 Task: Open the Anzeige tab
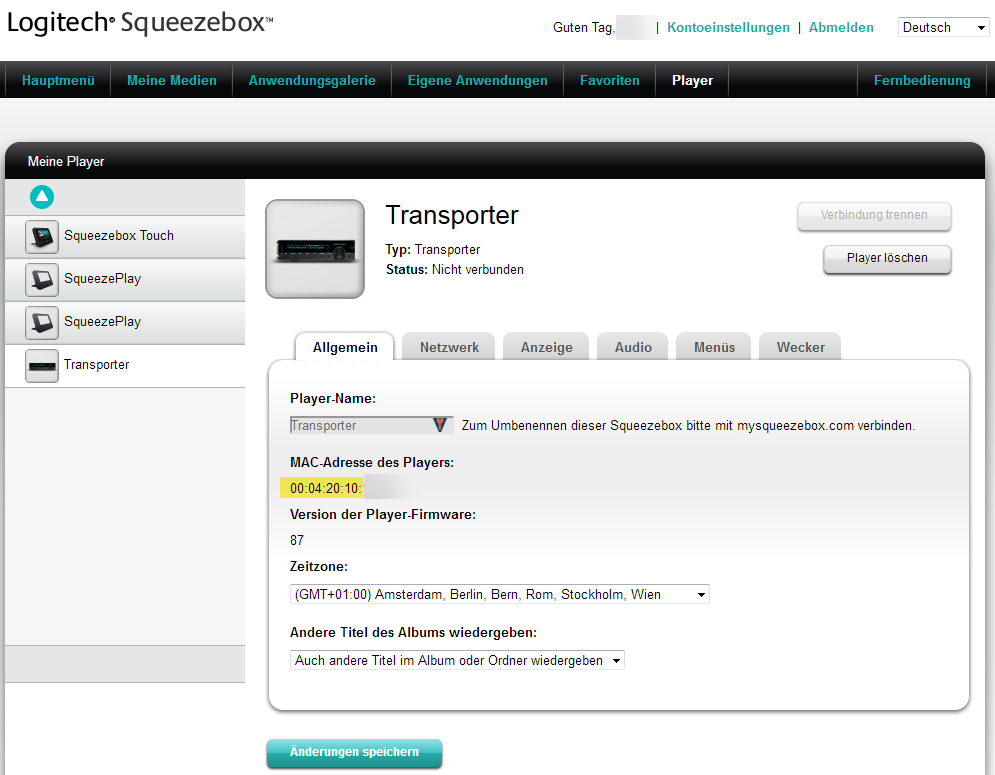(547, 347)
